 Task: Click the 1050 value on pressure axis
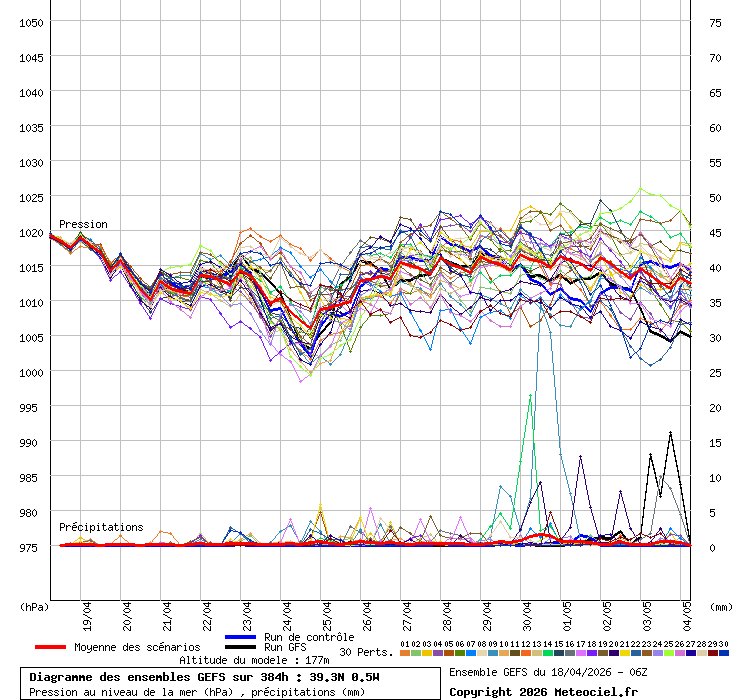click(32, 22)
